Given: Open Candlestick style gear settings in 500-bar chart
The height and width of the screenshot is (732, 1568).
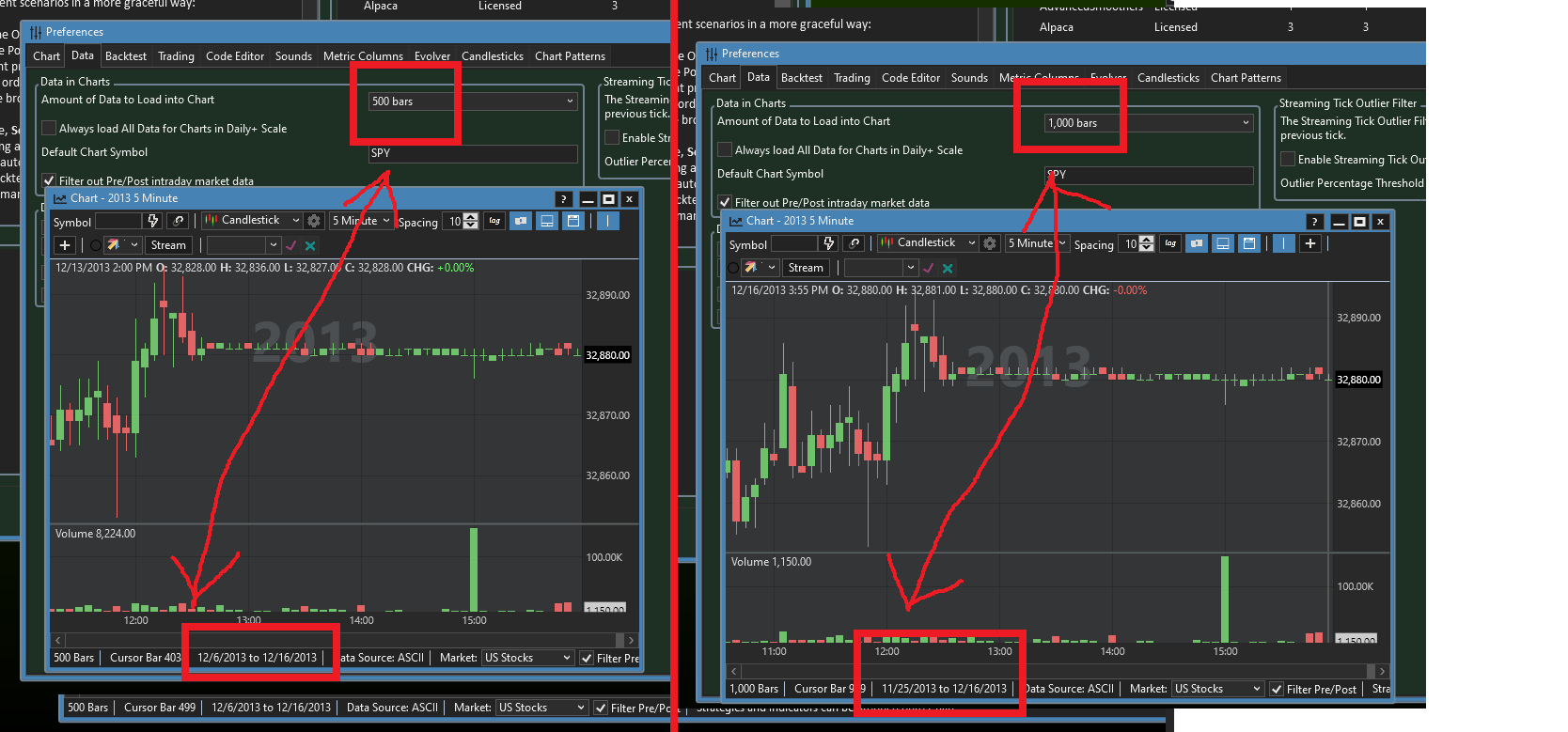Looking at the screenshot, I should [x=314, y=221].
